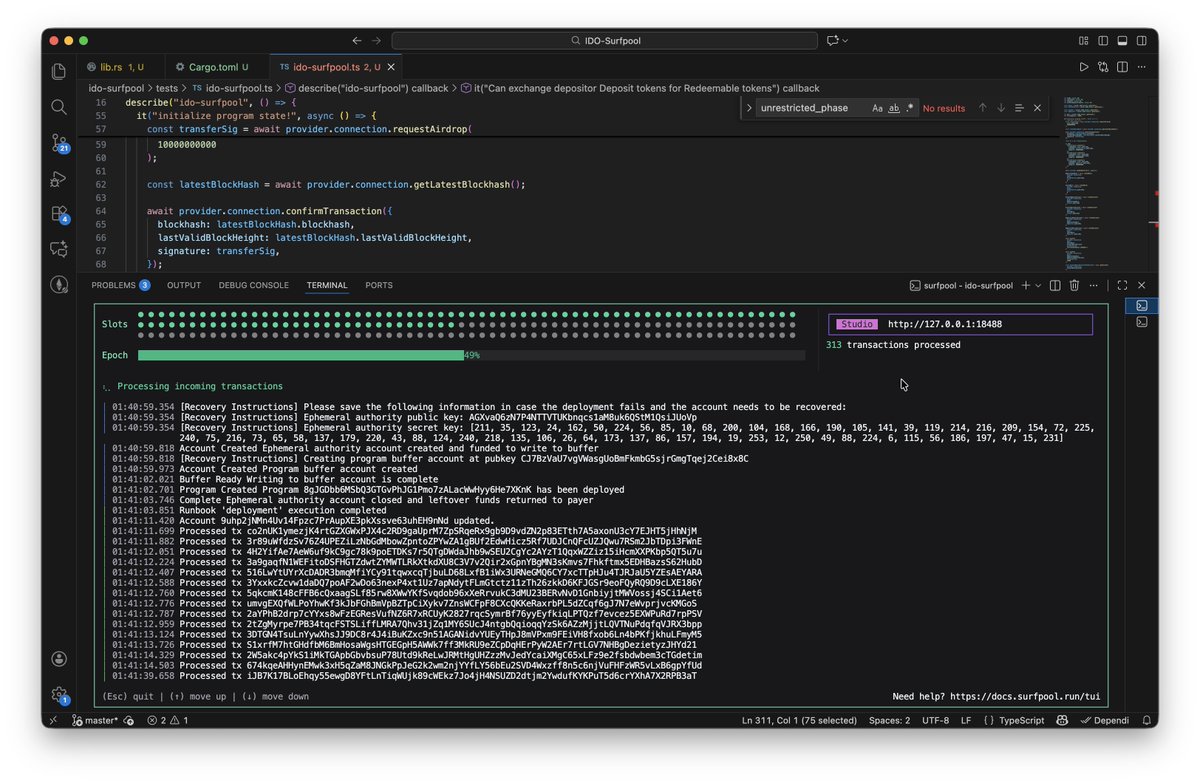Viewport: 1200px width, 783px height.
Task: Open the Copilot chat icon in title bar
Action: pyautogui.click(x=832, y=40)
